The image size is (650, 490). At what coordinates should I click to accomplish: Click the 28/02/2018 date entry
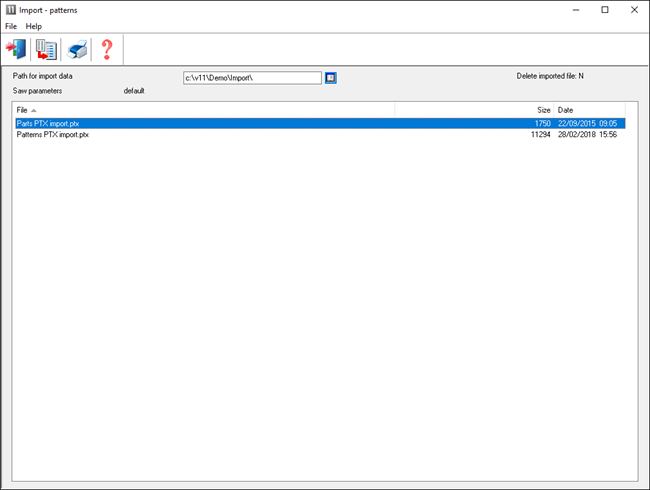[576, 134]
